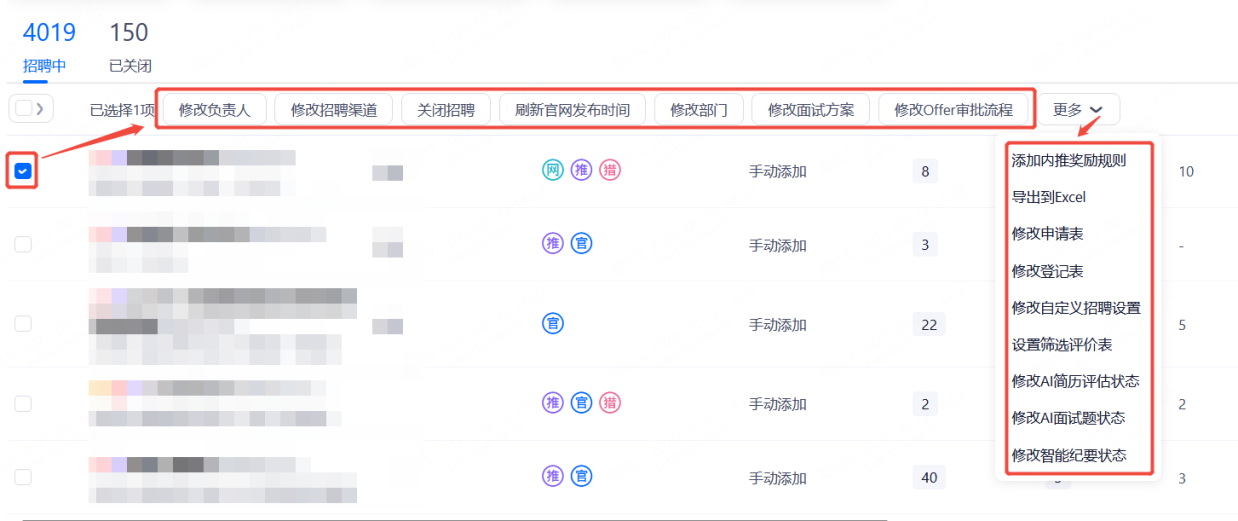Click the purple 推 icon in second row
This screenshot has height=521, width=1238.
[552, 243]
